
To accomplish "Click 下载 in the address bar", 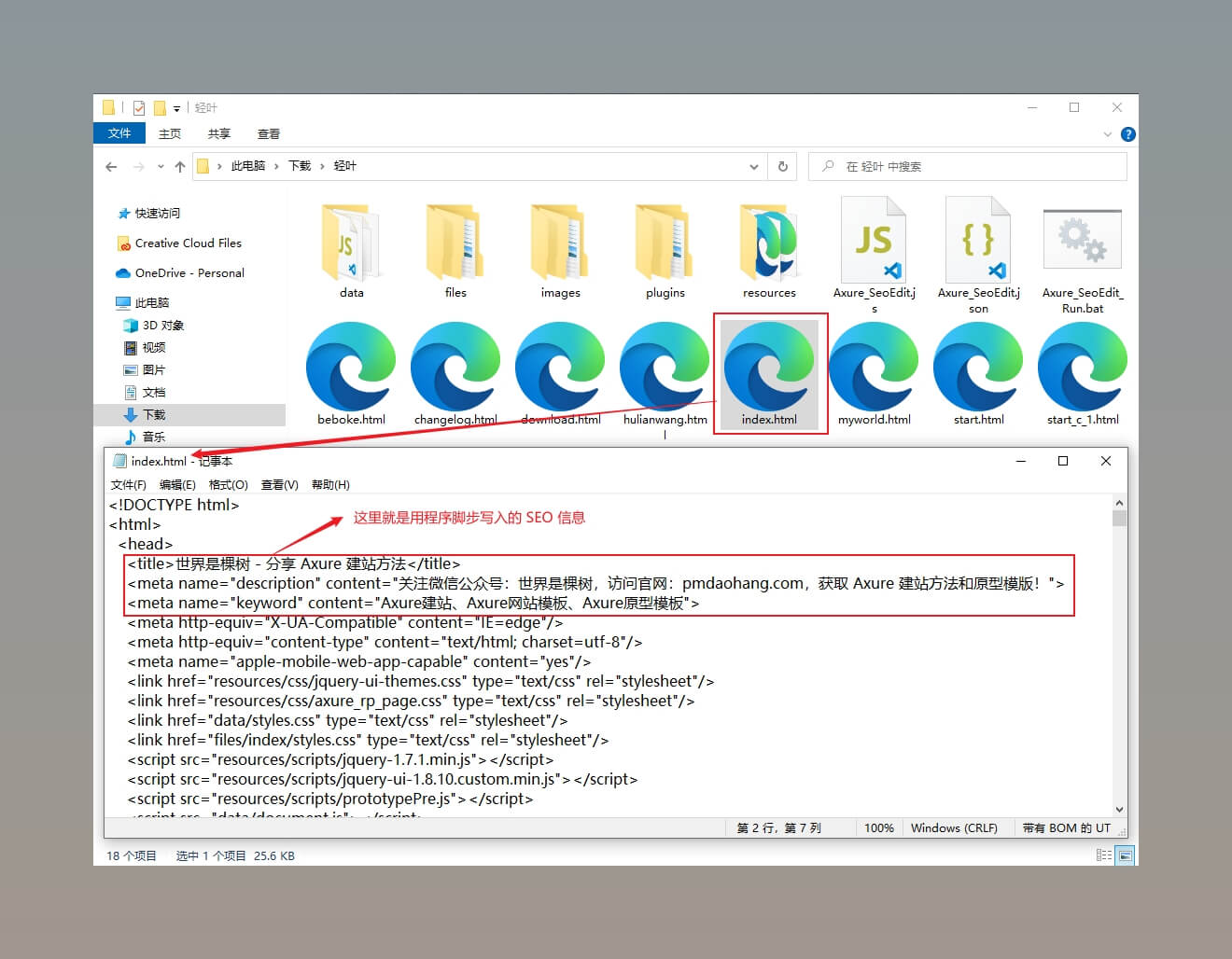I will 300,166.
